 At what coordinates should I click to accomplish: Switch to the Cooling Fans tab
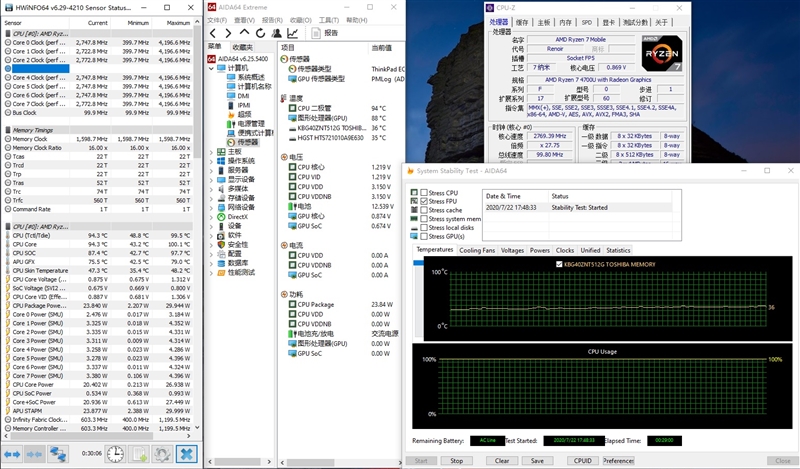pos(477,250)
